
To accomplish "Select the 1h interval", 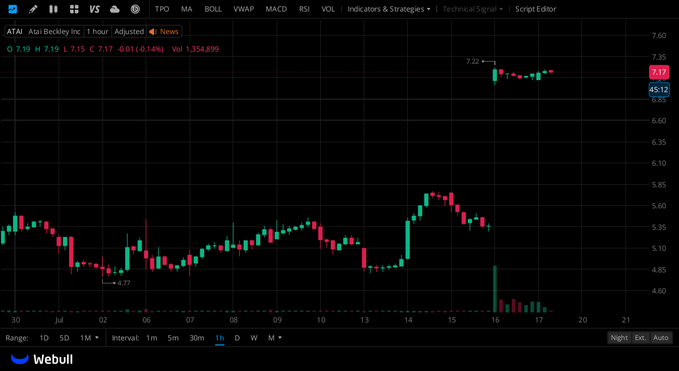I will coord(220,338).
